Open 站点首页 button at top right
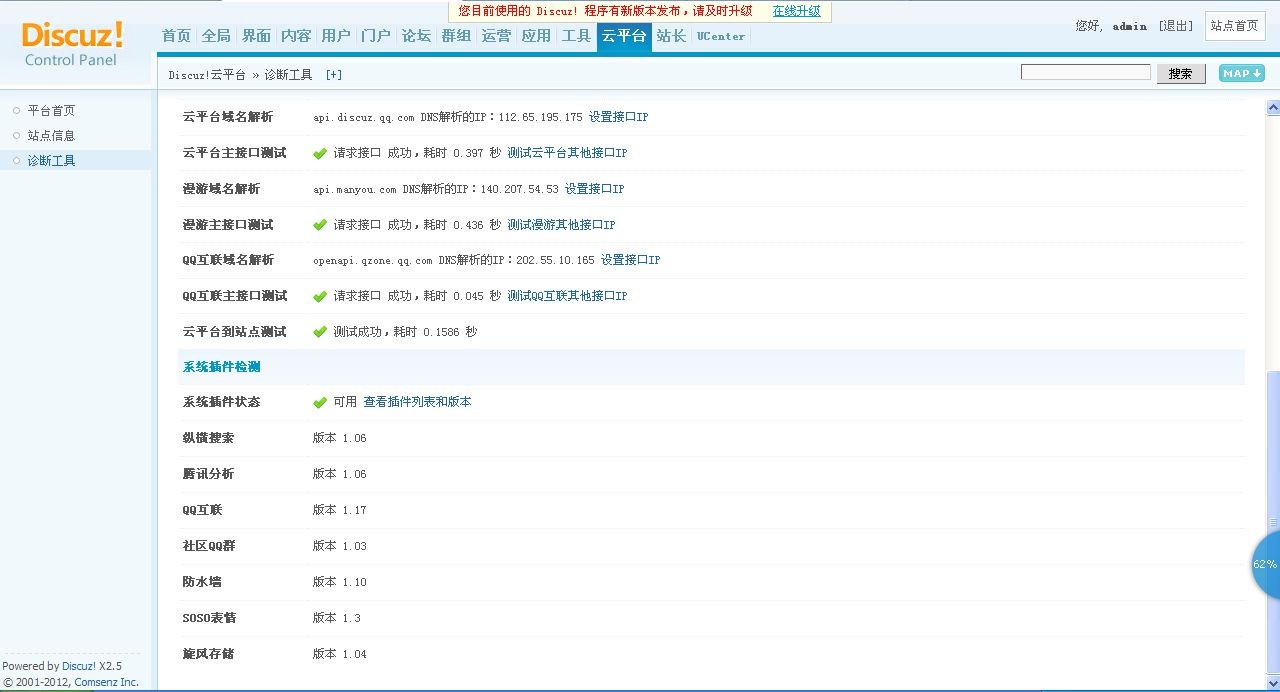 coord(1234,26)
